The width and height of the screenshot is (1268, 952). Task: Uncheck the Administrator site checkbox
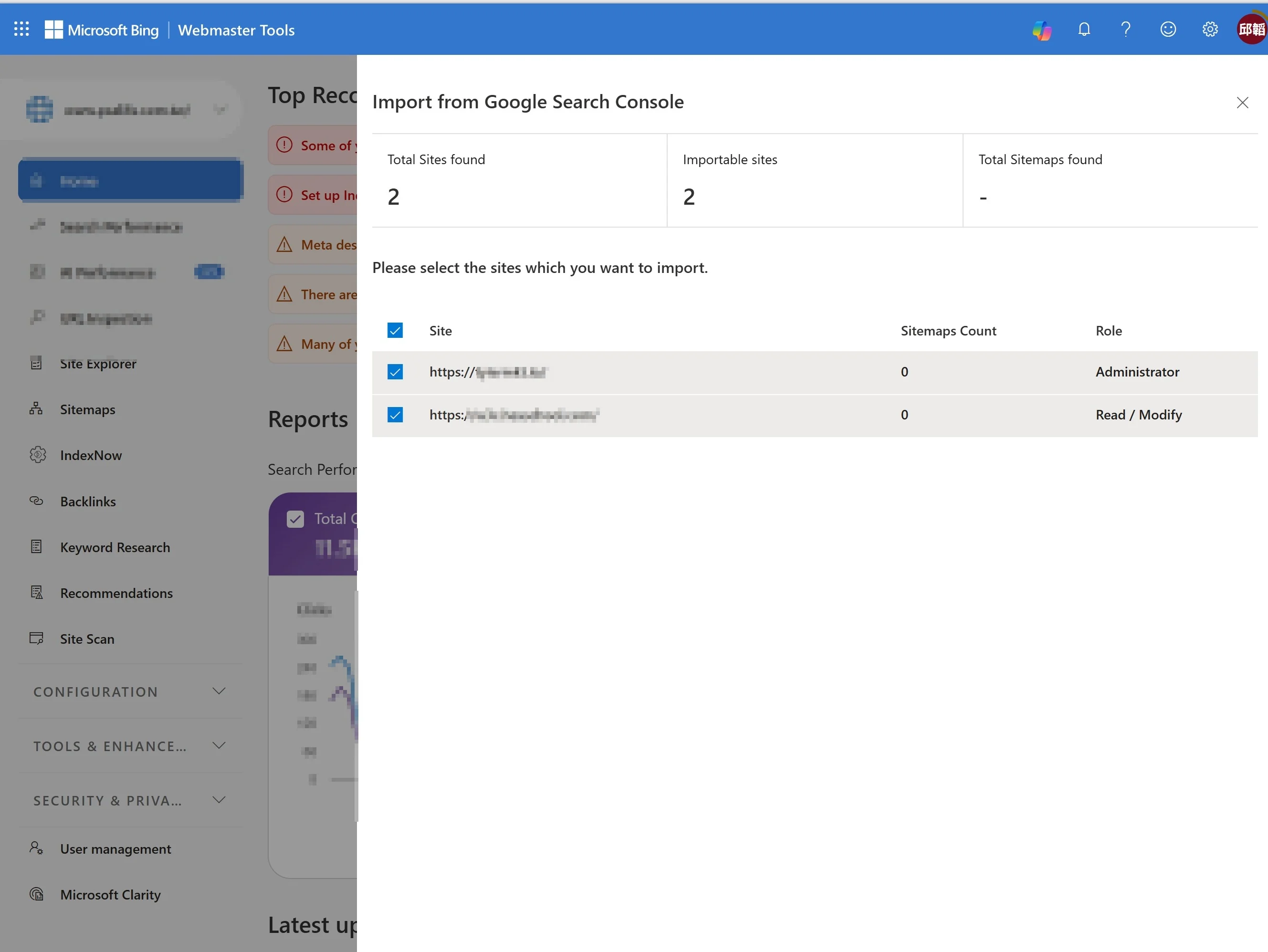395,372
